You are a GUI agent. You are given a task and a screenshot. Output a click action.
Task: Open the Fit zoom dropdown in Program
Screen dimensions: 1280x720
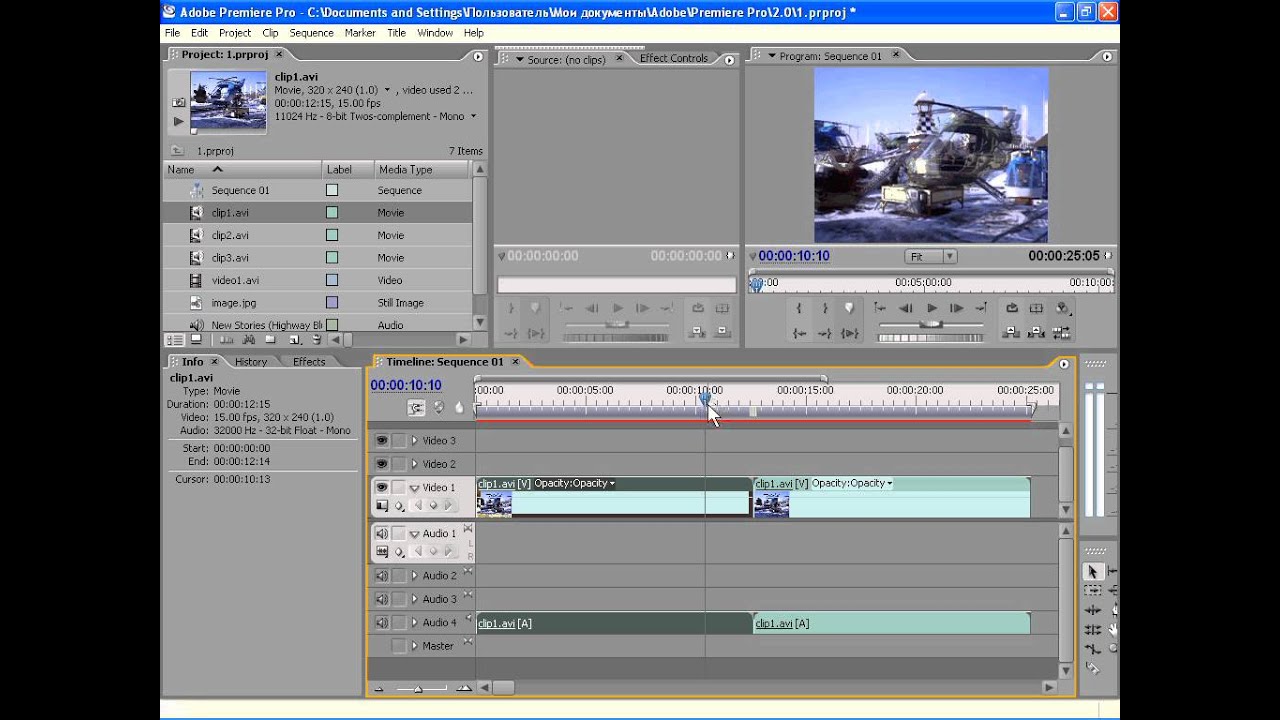point(931,257)
